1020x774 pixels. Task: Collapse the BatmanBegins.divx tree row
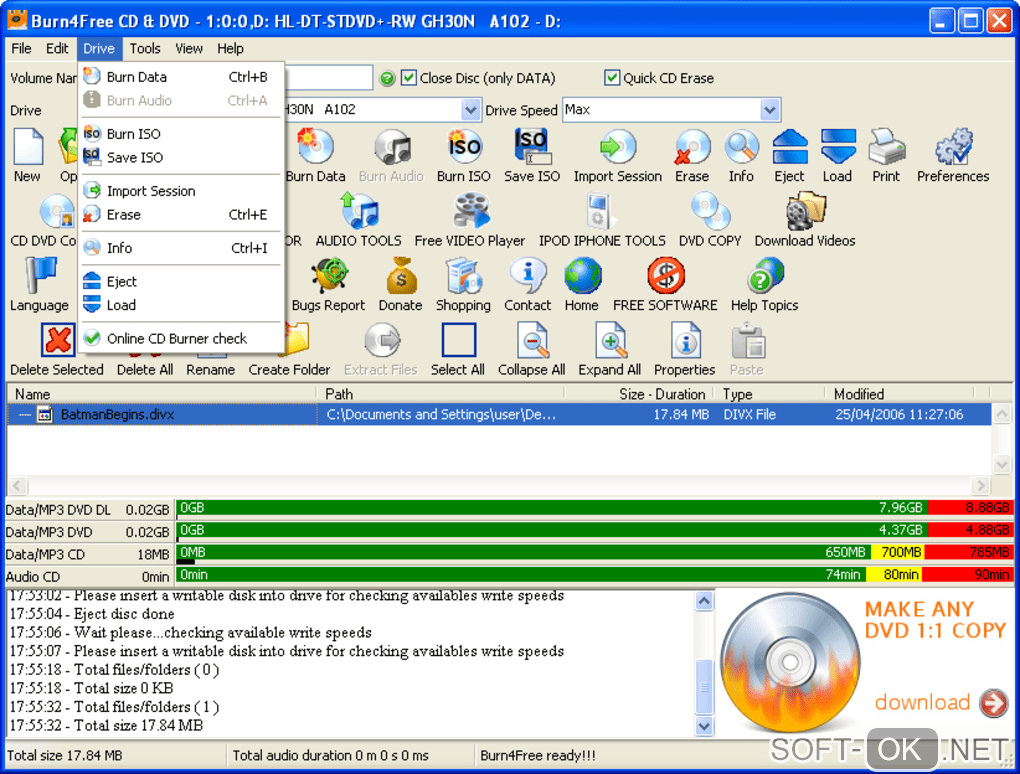pyautogui.click(x=25, y=414)
